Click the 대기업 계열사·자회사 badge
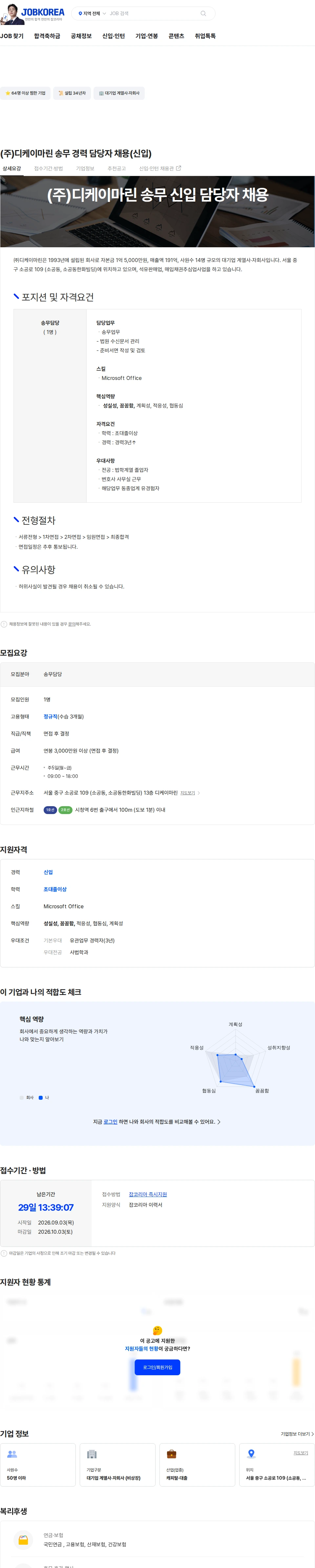This screenshot has height=1568, width=315. pyautogui.click(x=119, y=93)
